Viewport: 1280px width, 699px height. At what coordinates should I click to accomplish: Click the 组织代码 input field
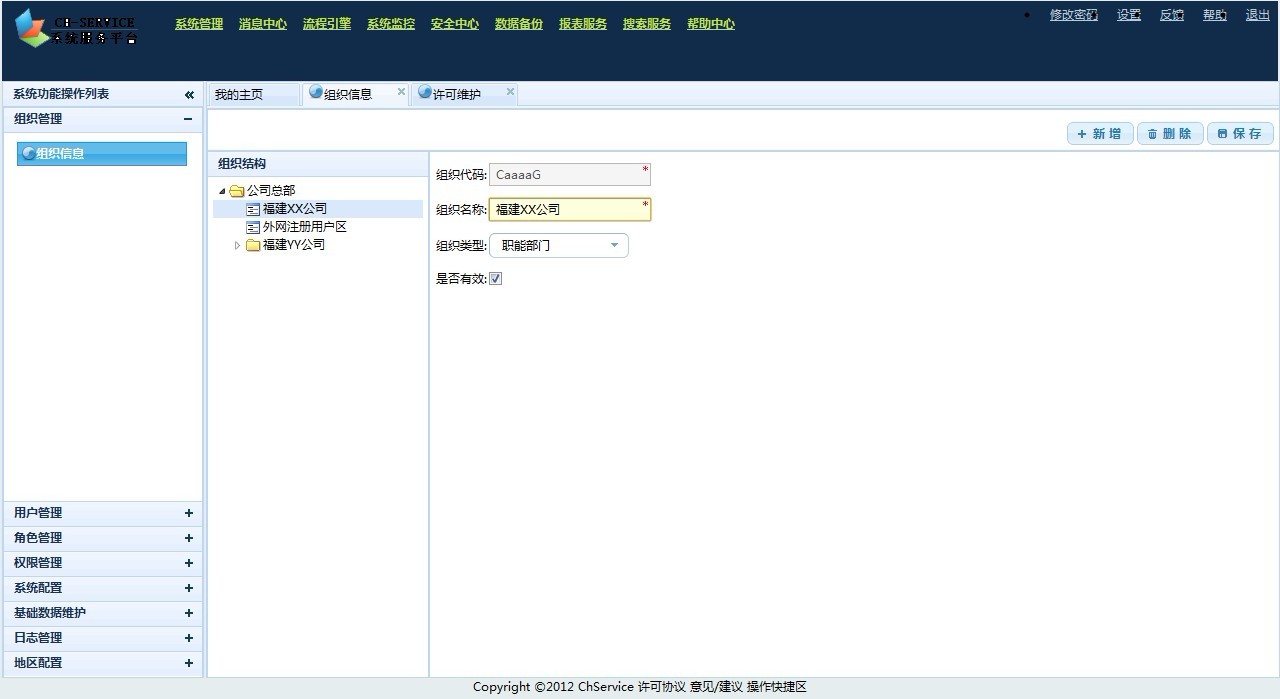pyautogui.click(x=570, y=175)
